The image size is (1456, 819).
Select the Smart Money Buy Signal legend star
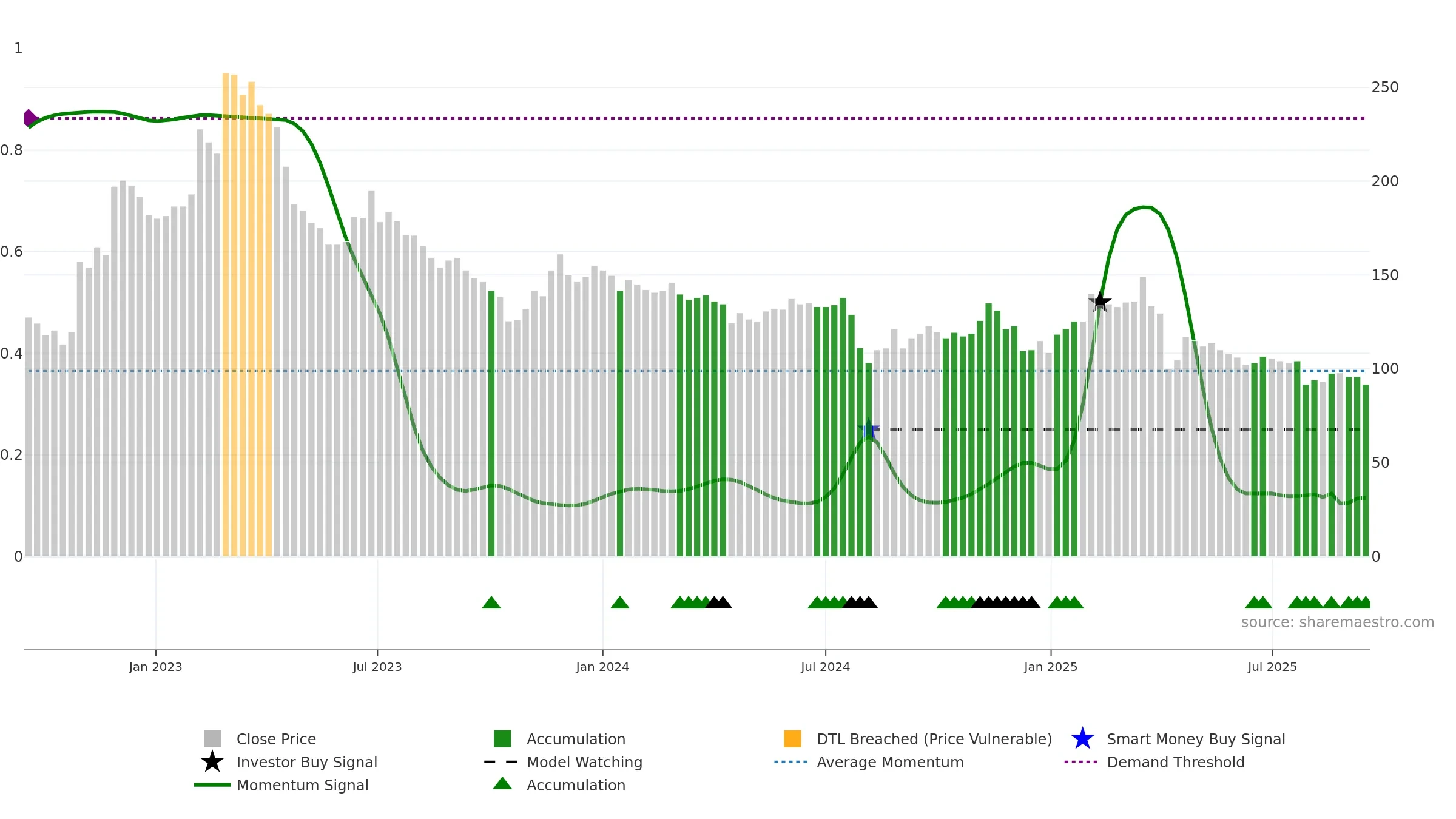(x=1082, y=739)
